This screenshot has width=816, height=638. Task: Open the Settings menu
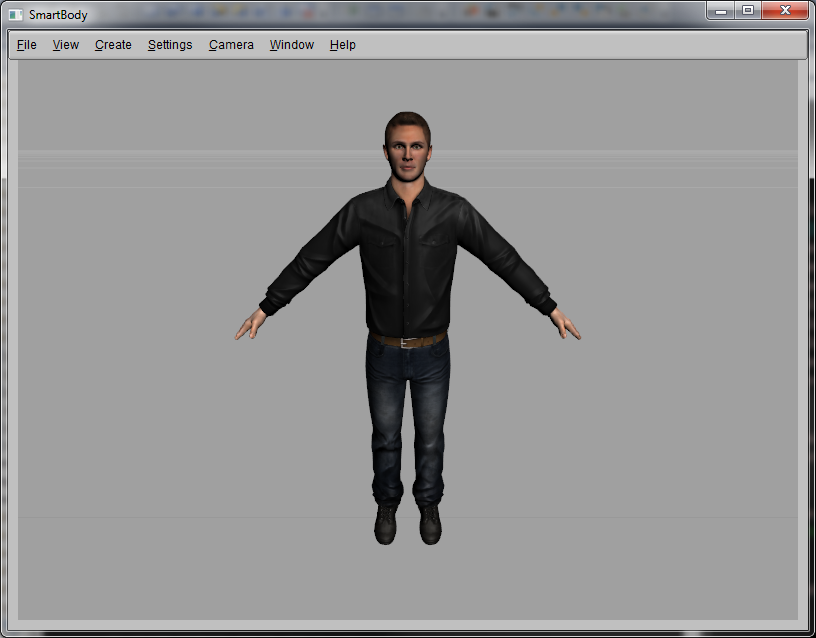coord(170,45)
